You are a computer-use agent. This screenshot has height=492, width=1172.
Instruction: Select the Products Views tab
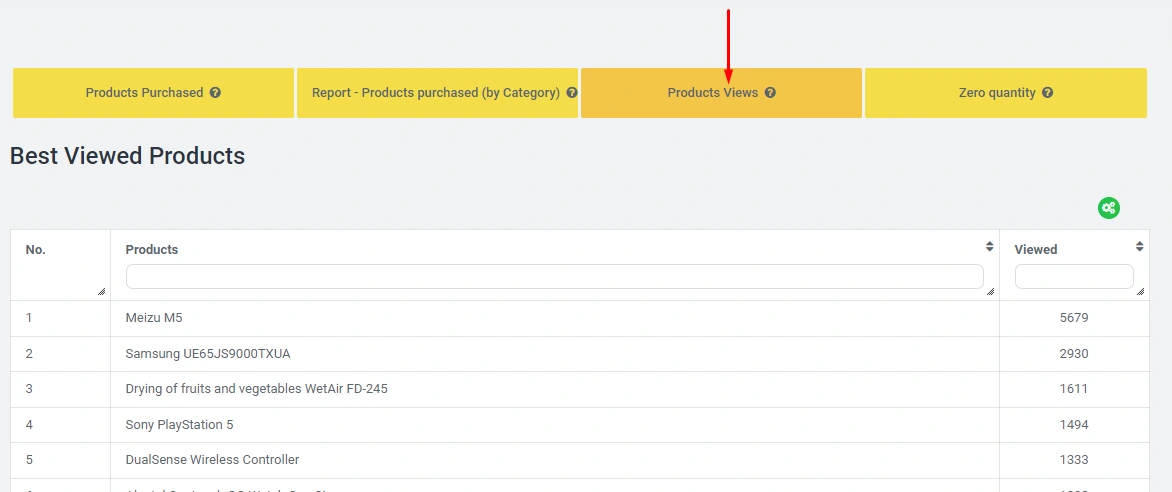(712, 93)
